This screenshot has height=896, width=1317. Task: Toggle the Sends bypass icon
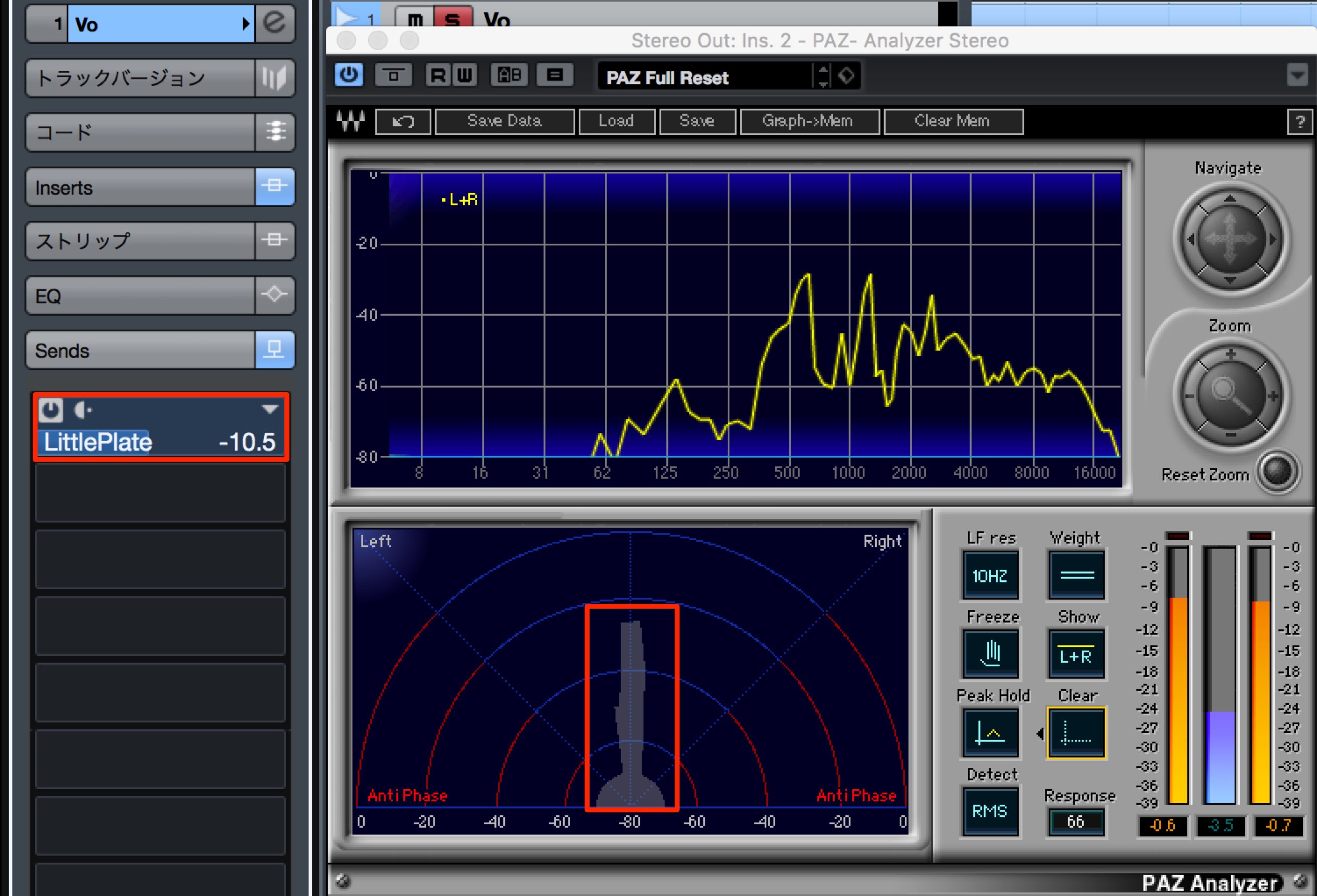coord(275,350)
